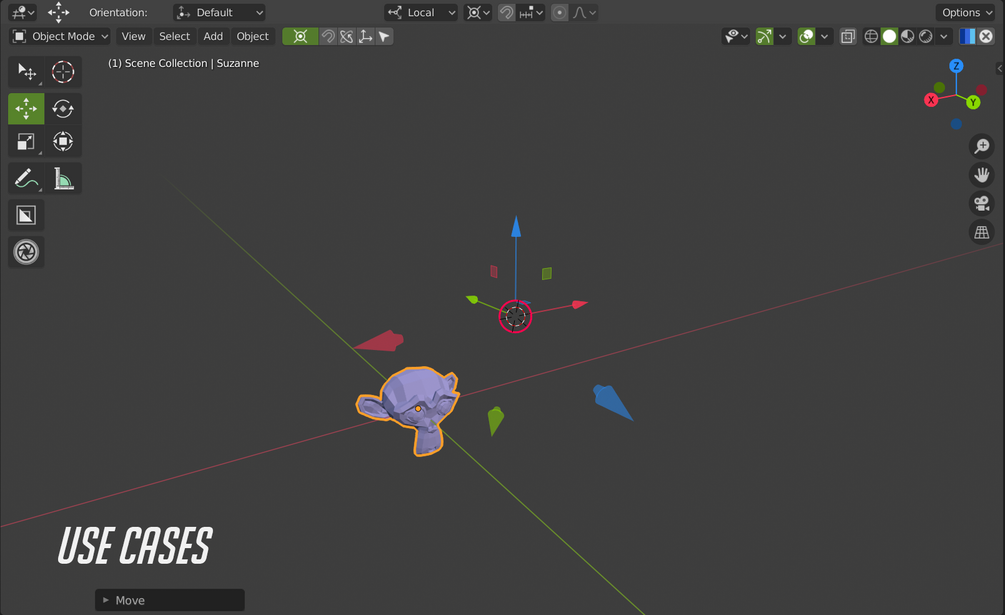Click the blue Z axis on navigation gizmo
The image size is (1005, 615).
[956, 66]
